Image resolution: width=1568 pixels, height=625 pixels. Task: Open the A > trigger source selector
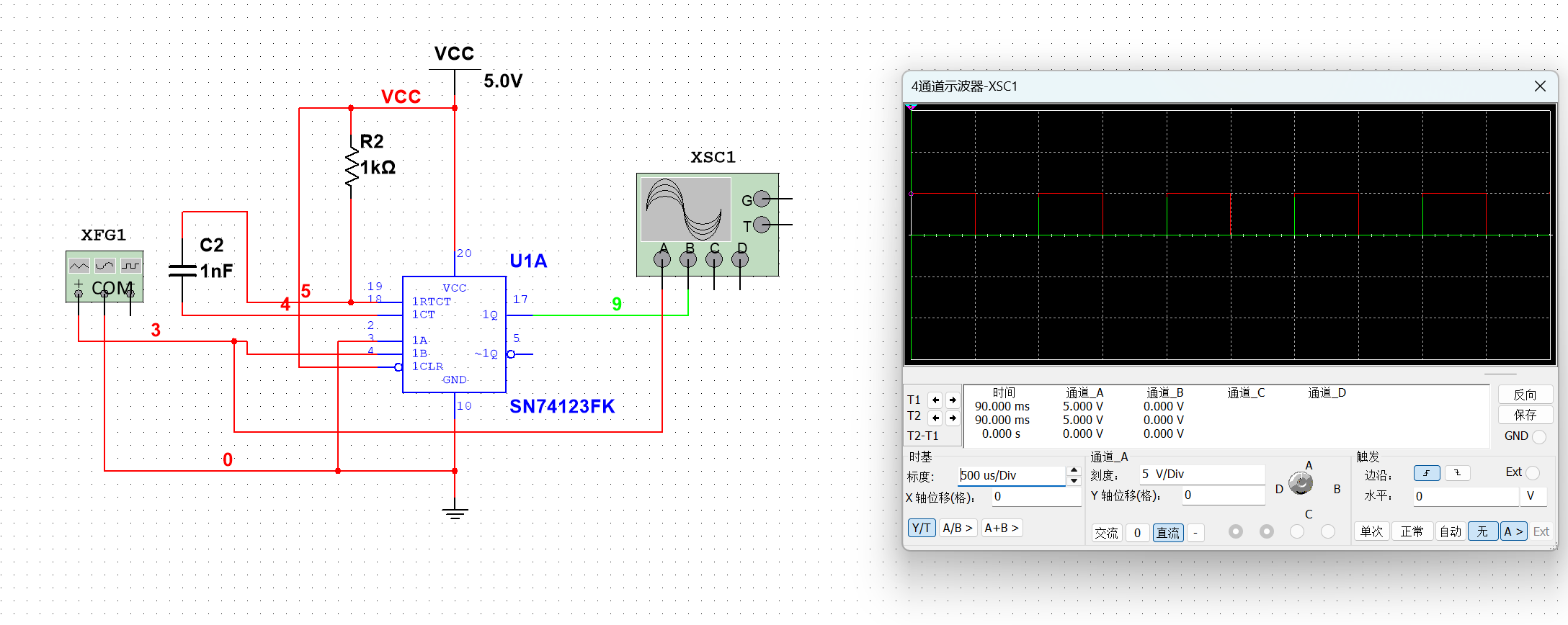point(1513,531)
